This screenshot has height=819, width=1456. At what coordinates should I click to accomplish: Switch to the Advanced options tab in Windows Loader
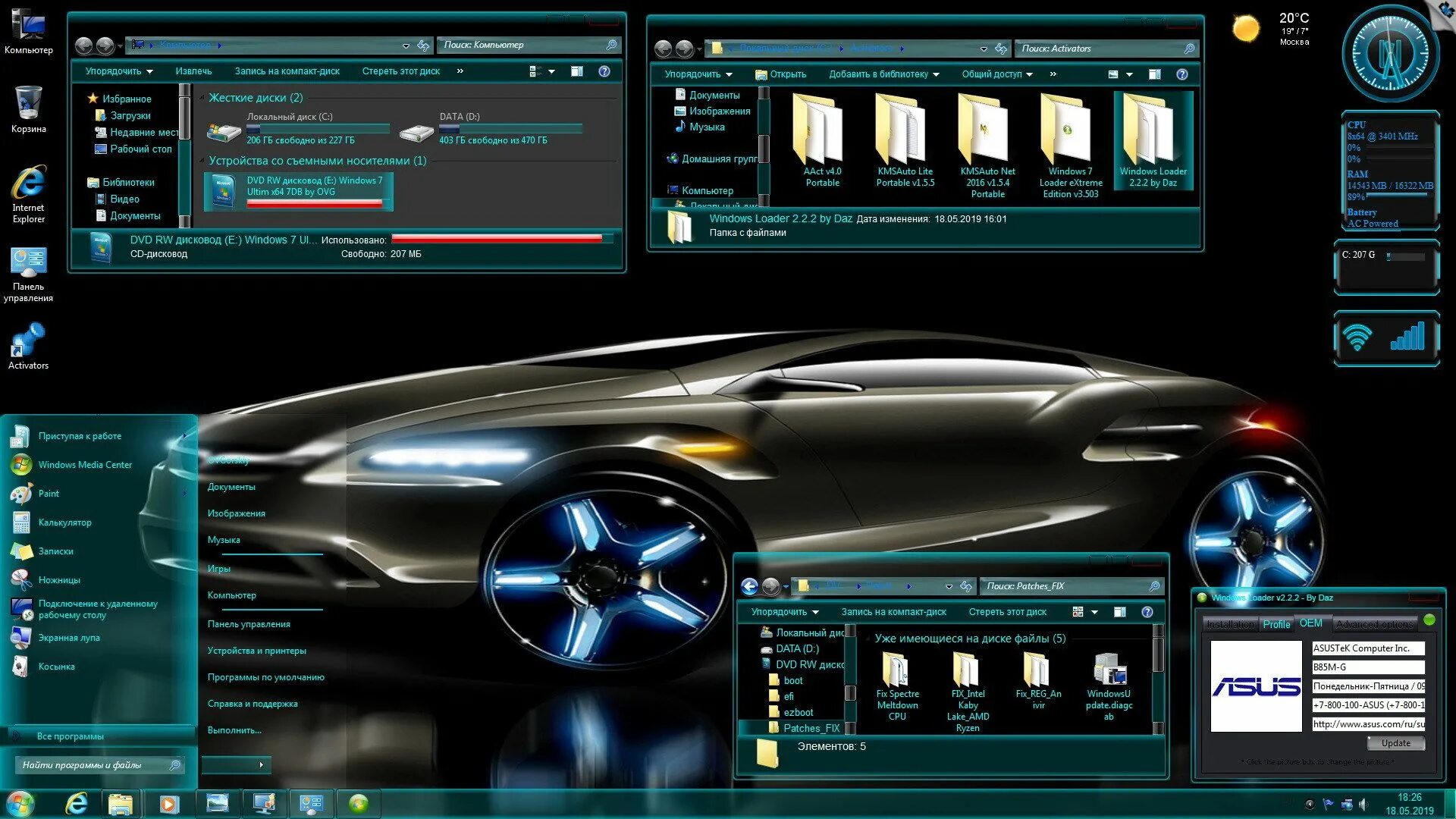(x=1374, y=624)
